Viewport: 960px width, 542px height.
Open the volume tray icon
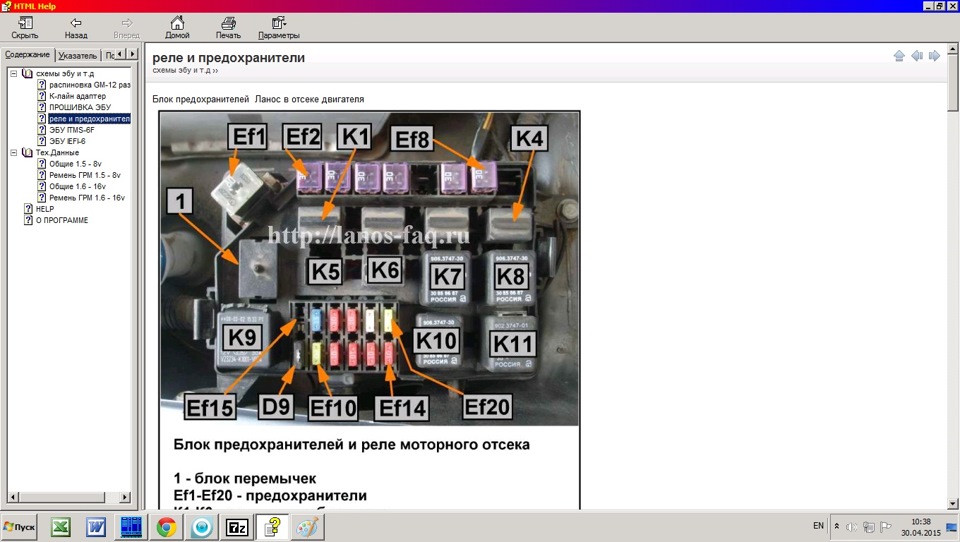[x=852, y=527]
